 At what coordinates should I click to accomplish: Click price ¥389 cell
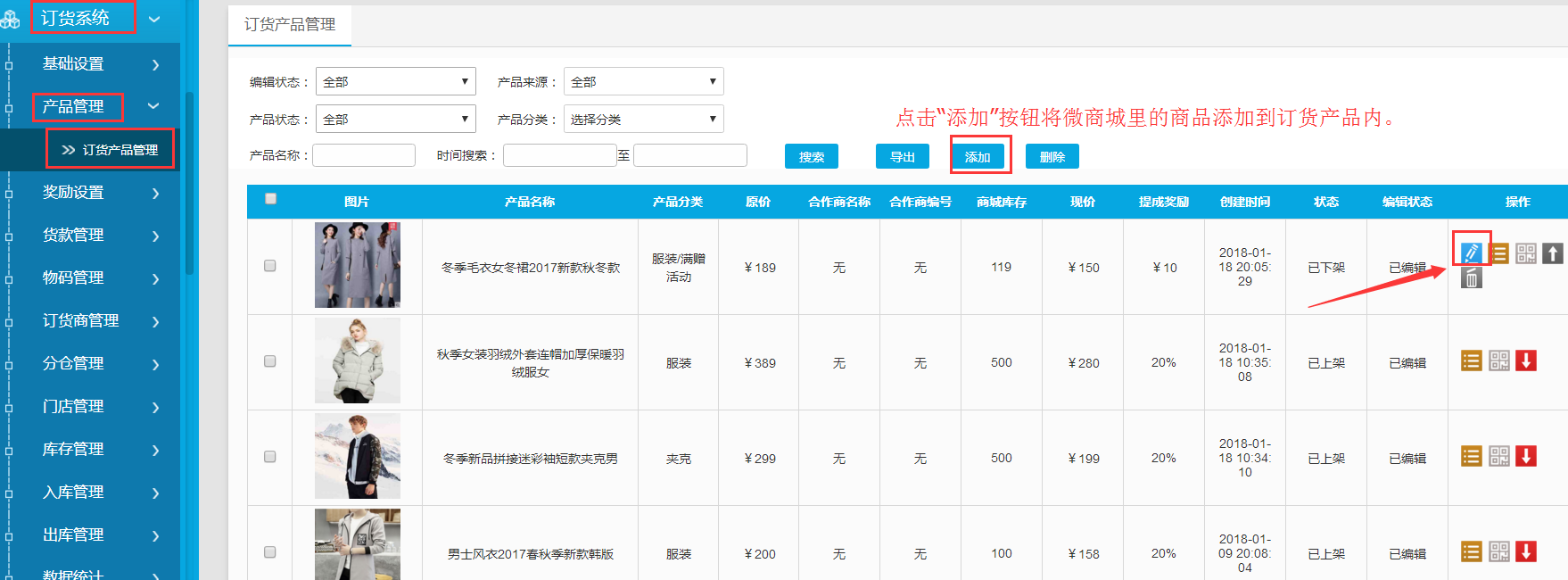(760, 363)
